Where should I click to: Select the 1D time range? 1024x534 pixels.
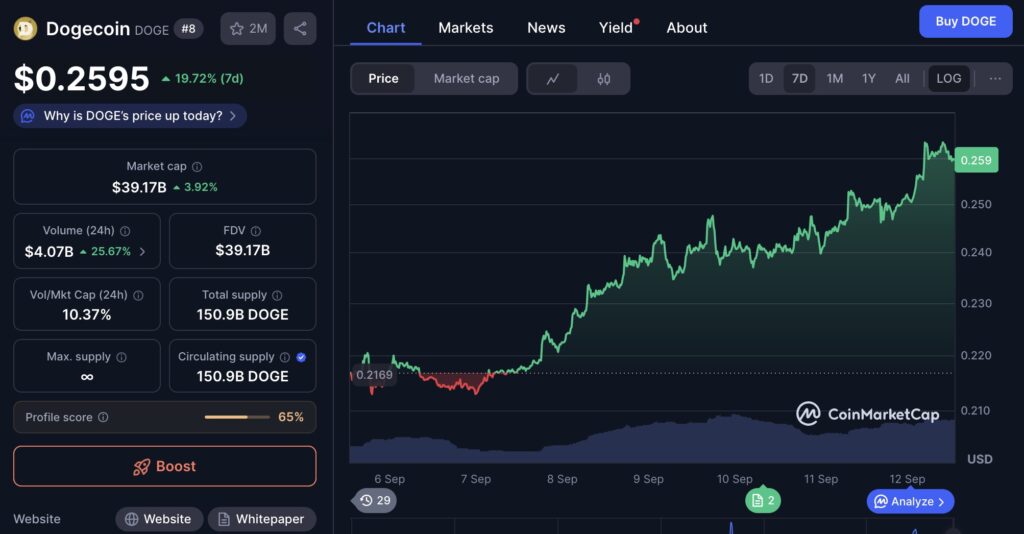[x=766, y=78]
